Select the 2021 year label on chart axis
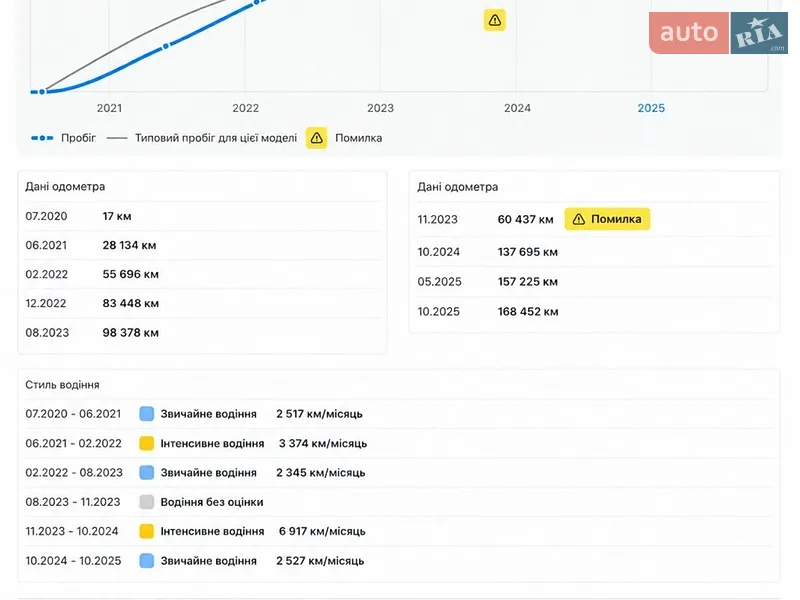Viewport: 800px width, 600px height. point(109,108)
